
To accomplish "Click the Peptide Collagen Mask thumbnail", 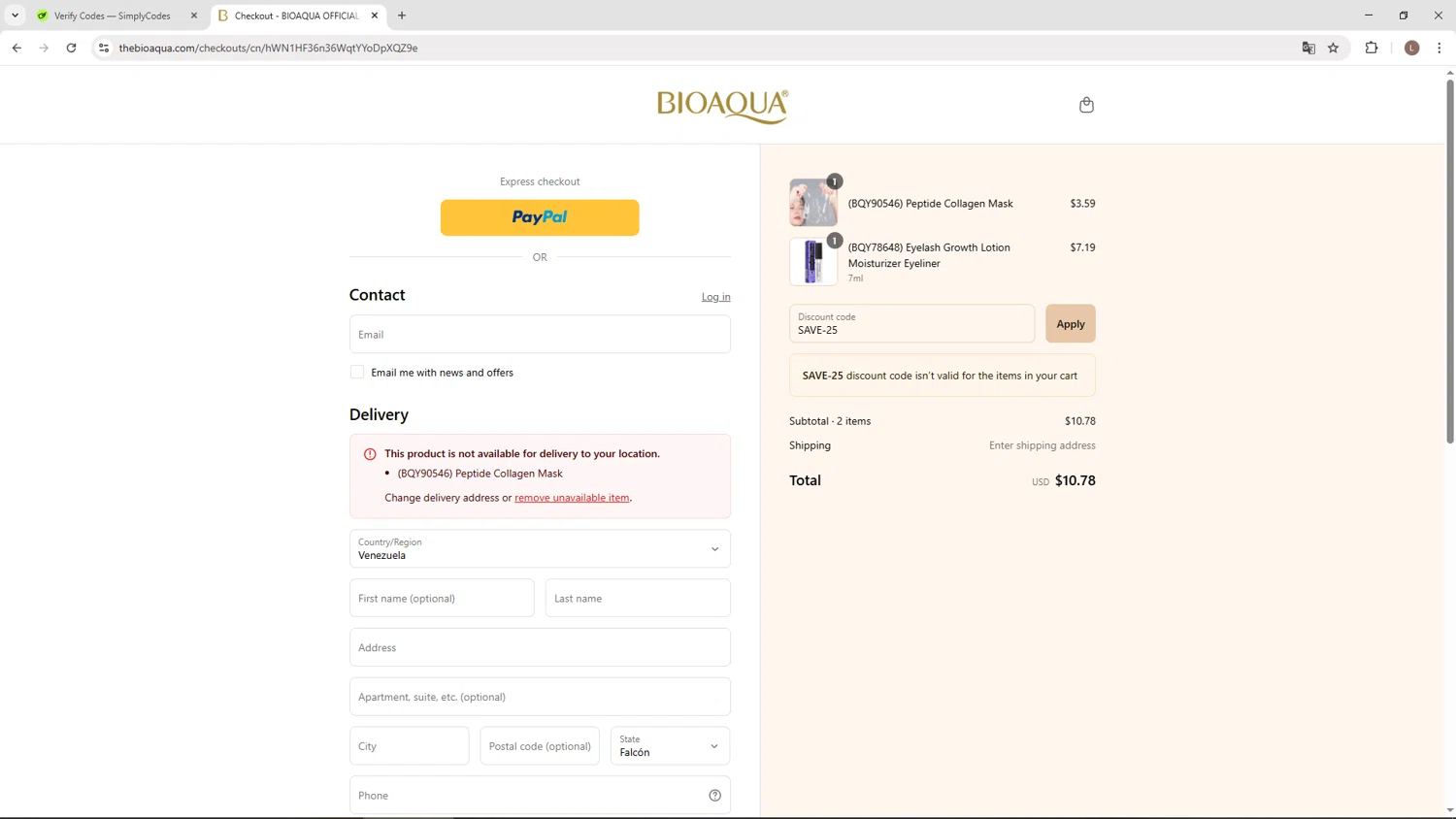I will [x=813, y=203].
